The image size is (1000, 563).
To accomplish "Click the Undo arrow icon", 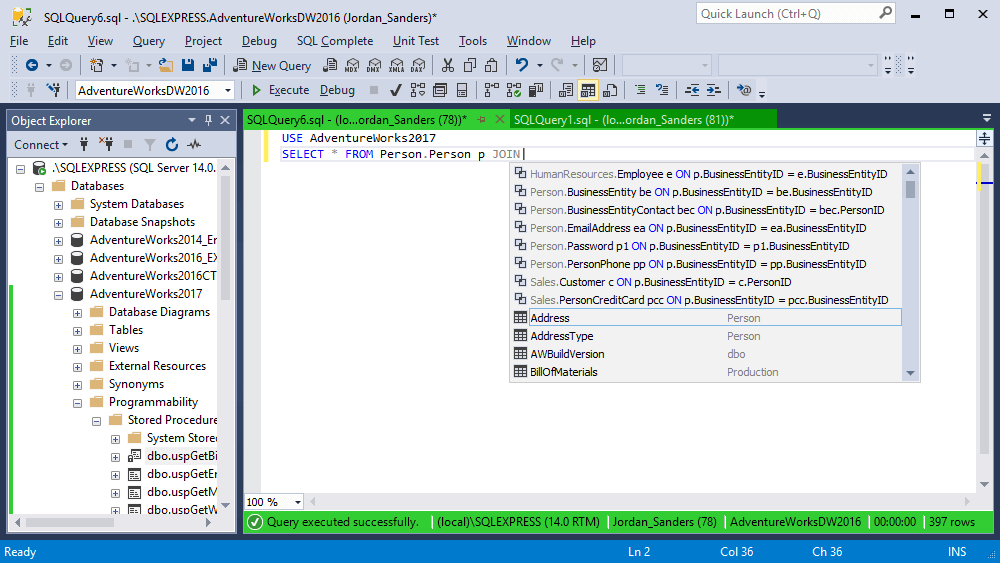I will click(521, 65).
